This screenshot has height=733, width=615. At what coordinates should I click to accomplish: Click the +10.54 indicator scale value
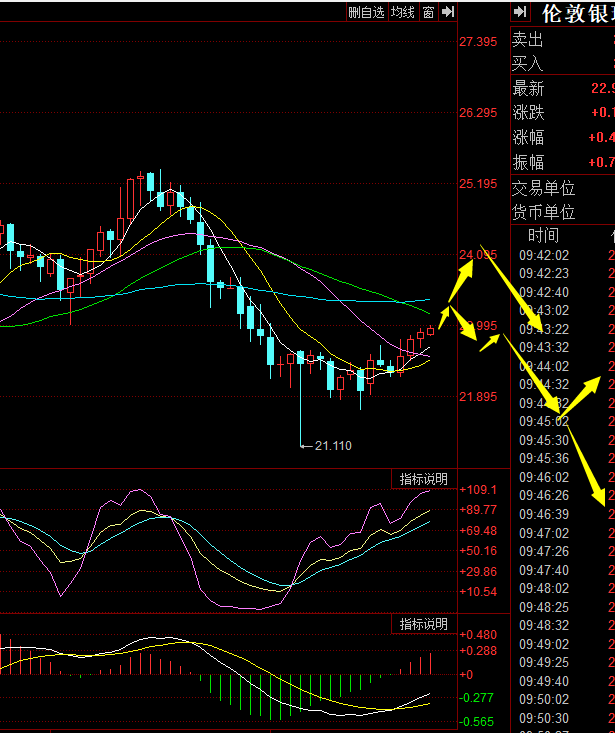pos(478,592)
